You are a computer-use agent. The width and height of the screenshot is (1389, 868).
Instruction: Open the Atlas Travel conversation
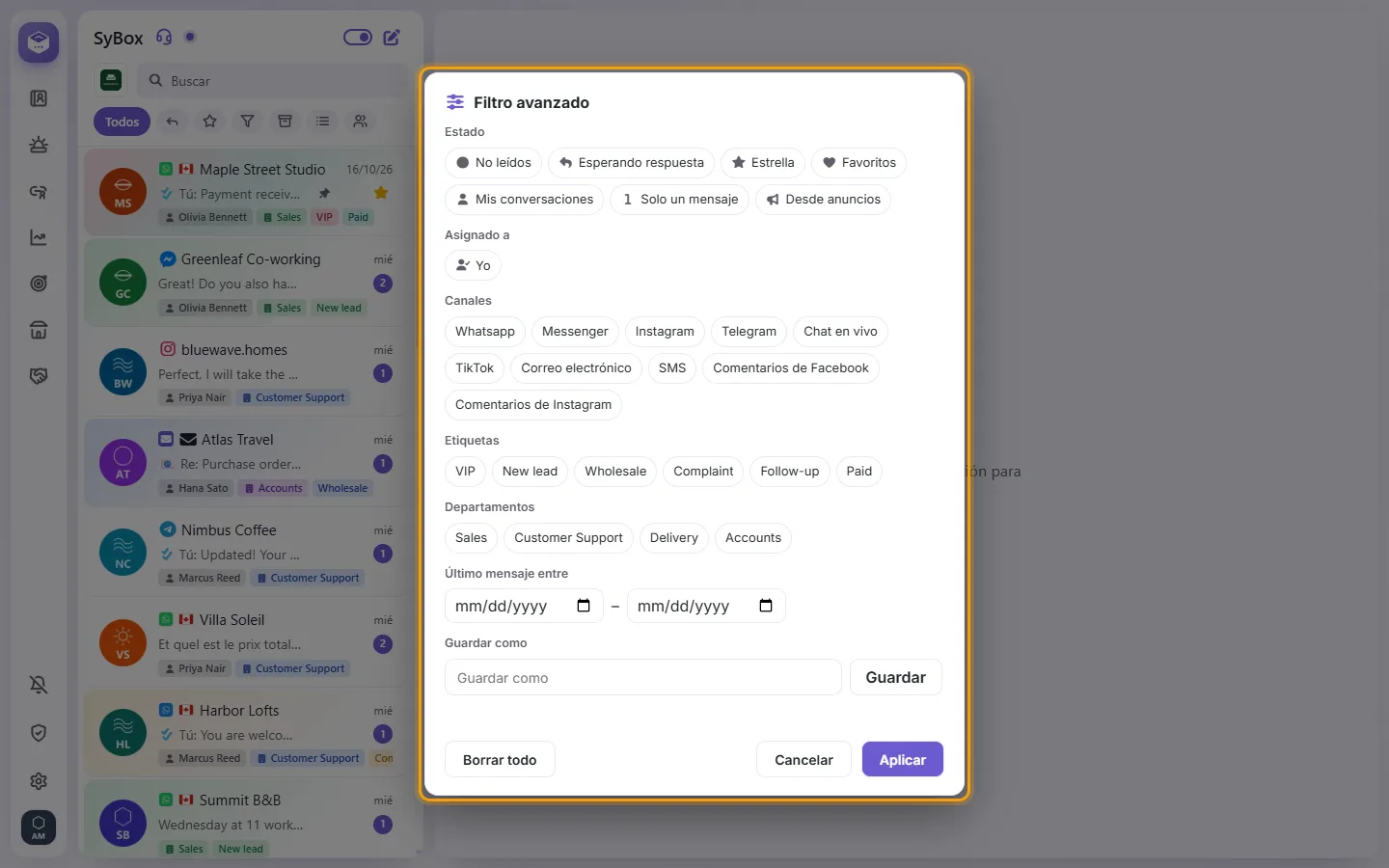pyautogui.click(x=245, y=463)
